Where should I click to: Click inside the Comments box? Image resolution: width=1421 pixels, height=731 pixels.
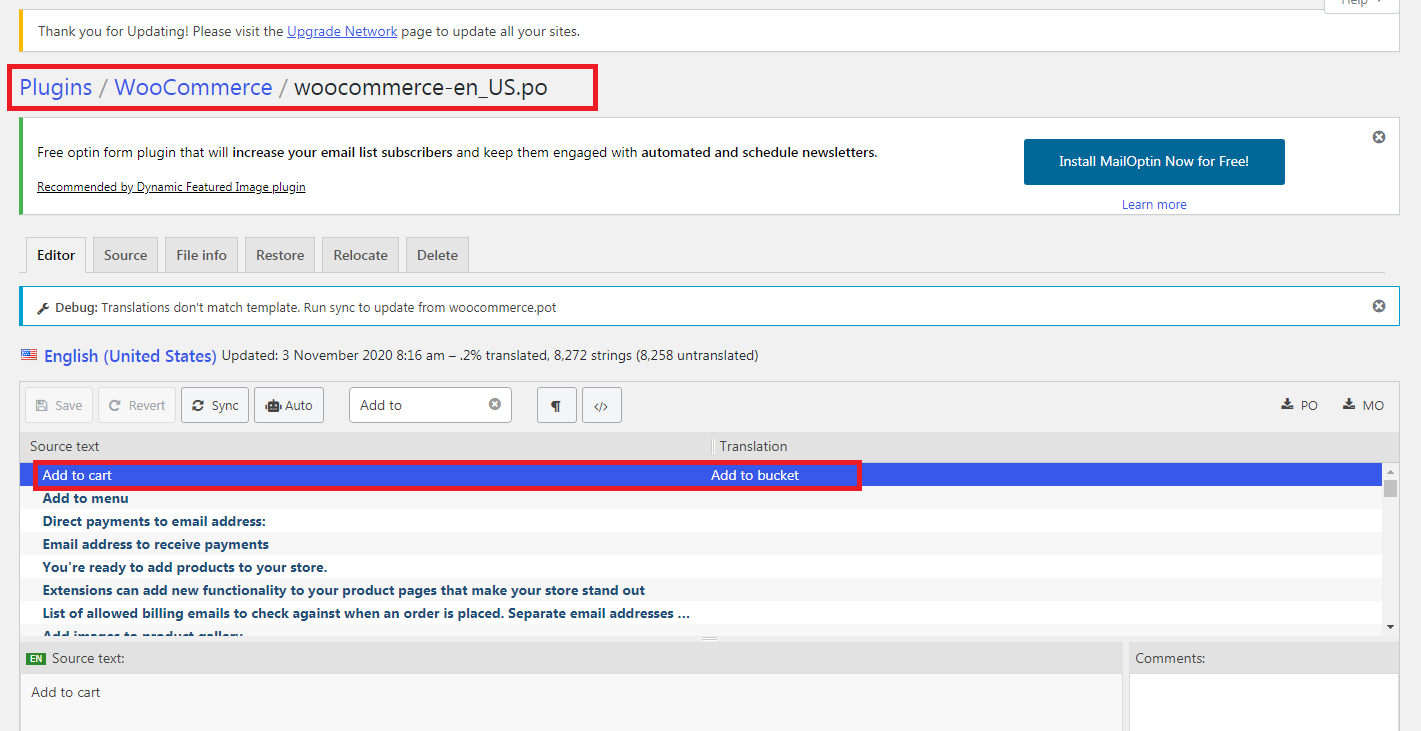point(1264,702)
